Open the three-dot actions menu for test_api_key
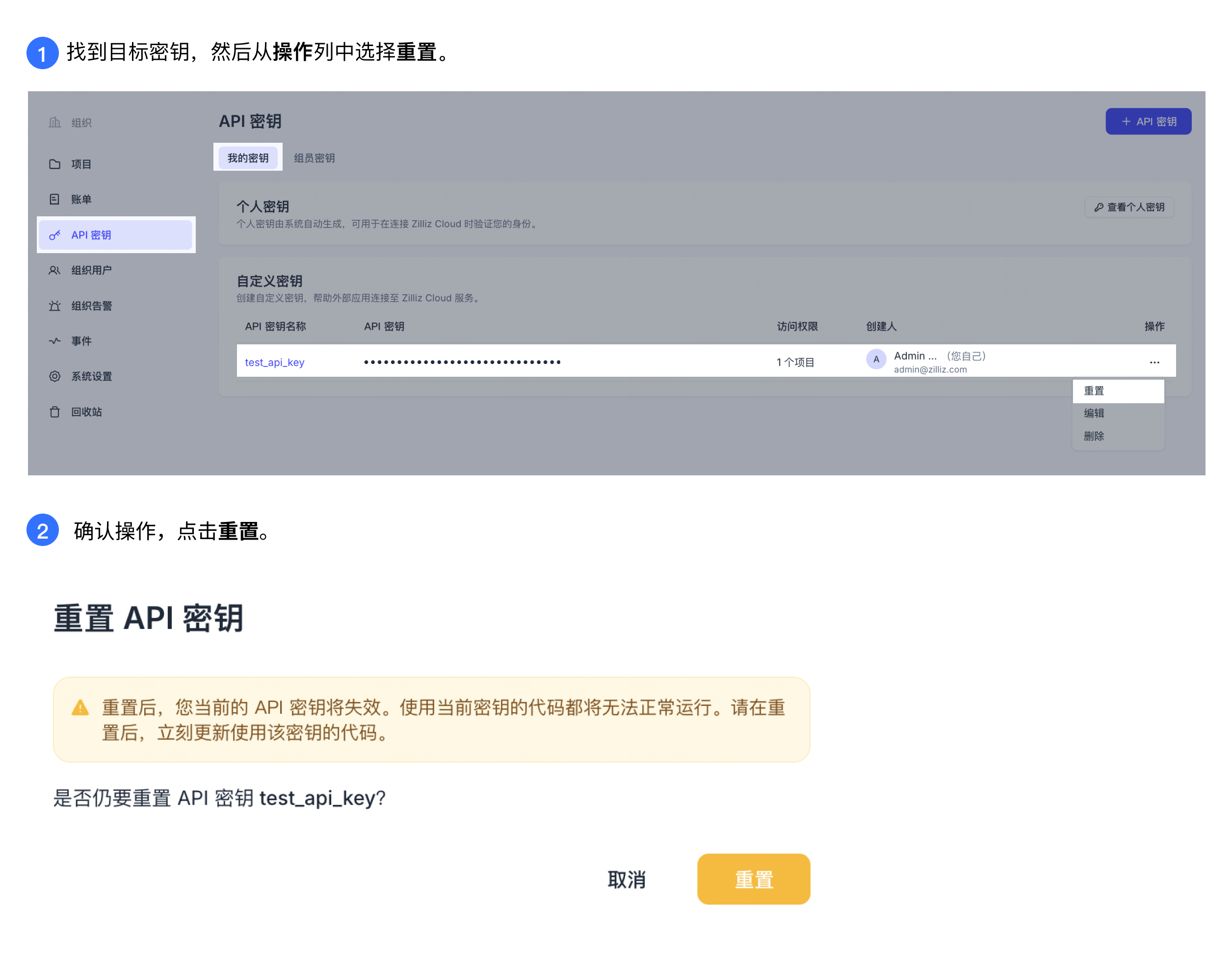1232x961 pixels. point(1154,363)
